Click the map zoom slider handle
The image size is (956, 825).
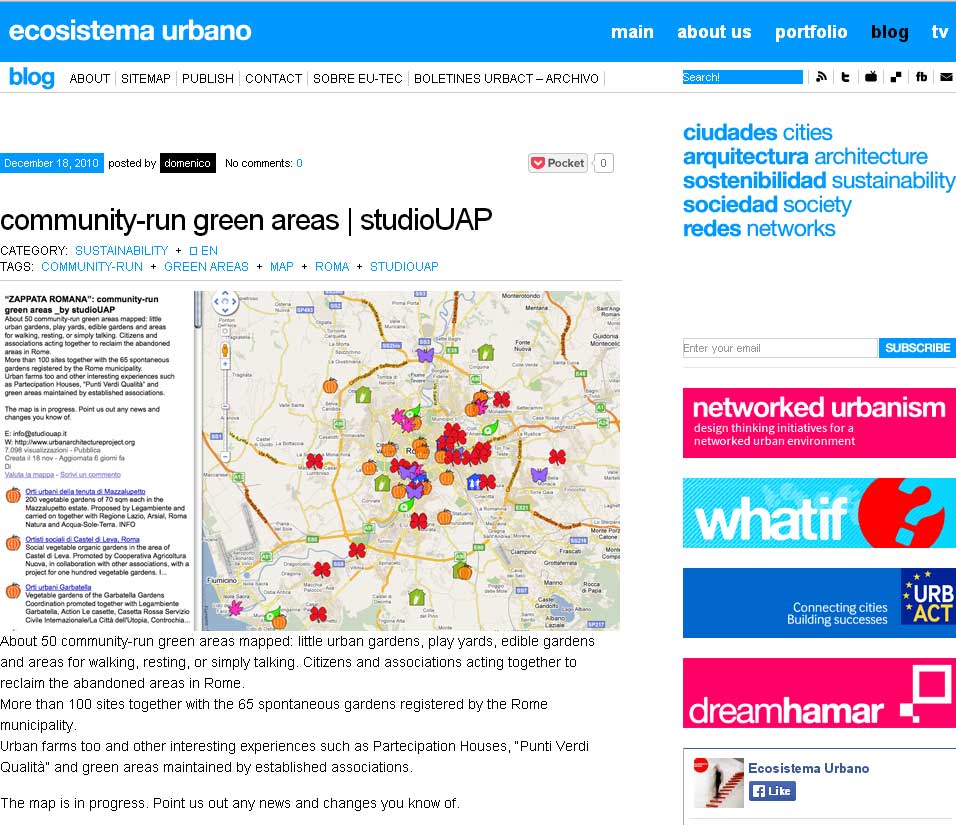(225, 407)
